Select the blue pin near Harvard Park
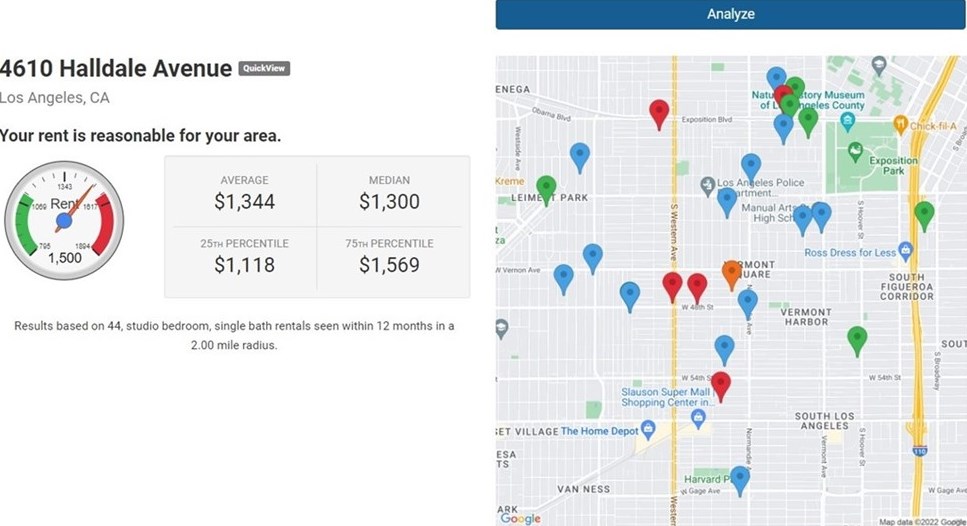This screenshot has height=526, width=967. 739,479
